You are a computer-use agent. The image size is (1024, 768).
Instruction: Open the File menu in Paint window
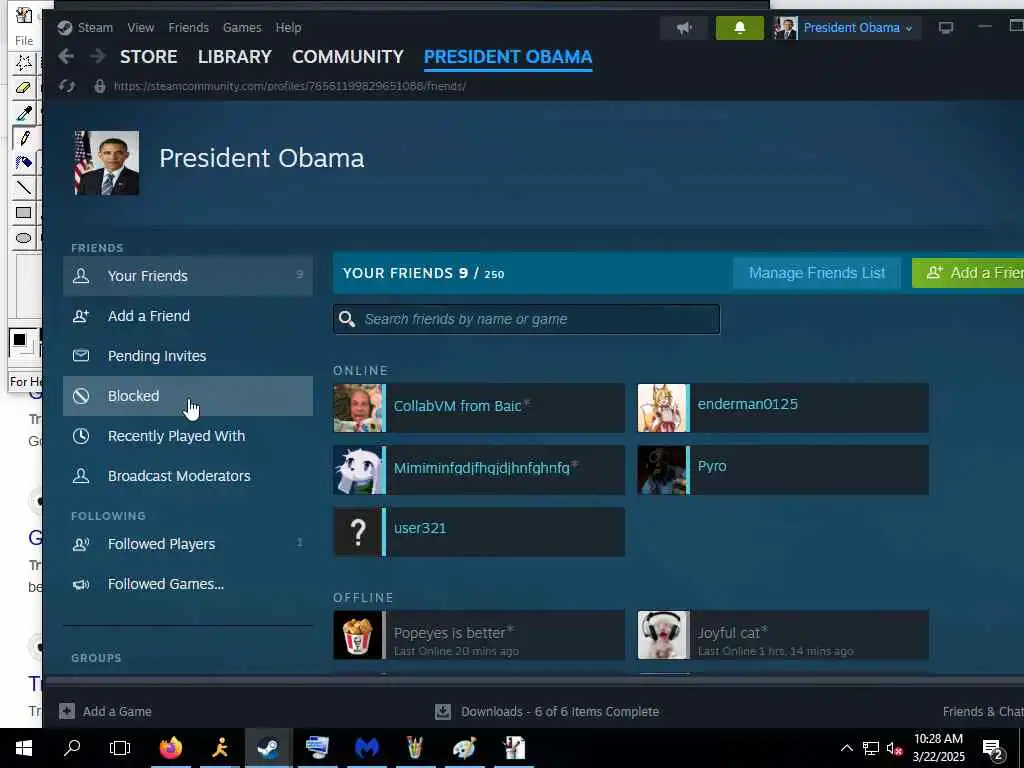pyautogui.click(x=24, y=40)
